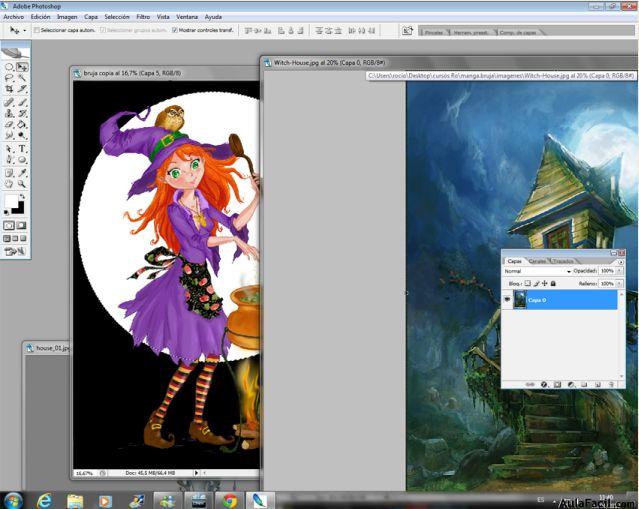
Task: Select the Ellipse shape tool
Action: tap(22, 159)
